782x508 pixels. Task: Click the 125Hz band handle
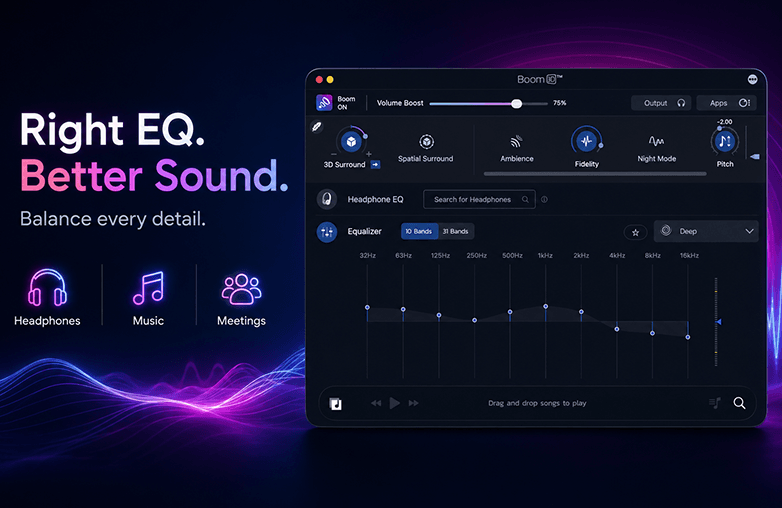pos(439,315)
